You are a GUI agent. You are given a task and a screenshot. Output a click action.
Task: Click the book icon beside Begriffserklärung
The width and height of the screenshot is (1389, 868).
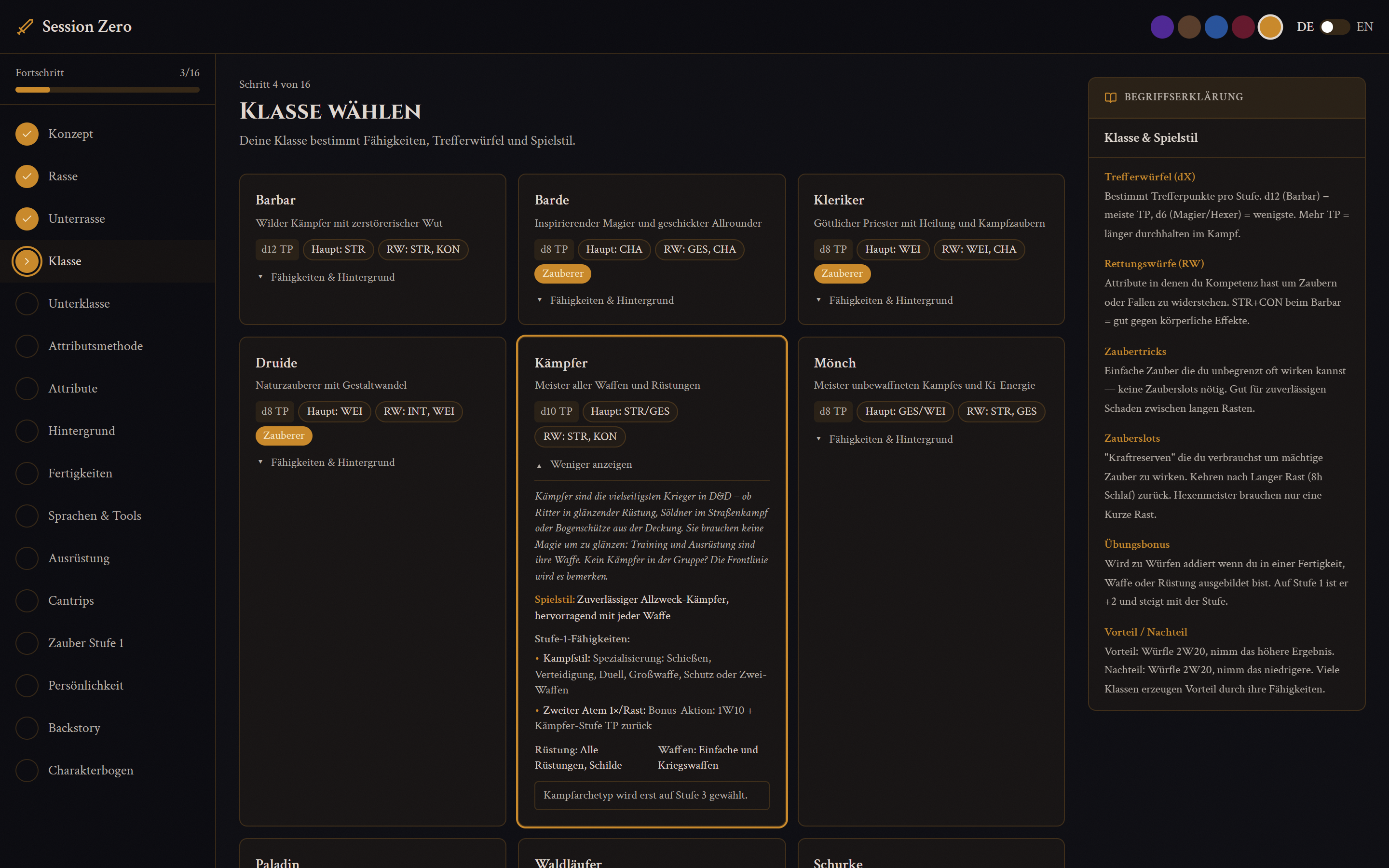[1111, 97]
